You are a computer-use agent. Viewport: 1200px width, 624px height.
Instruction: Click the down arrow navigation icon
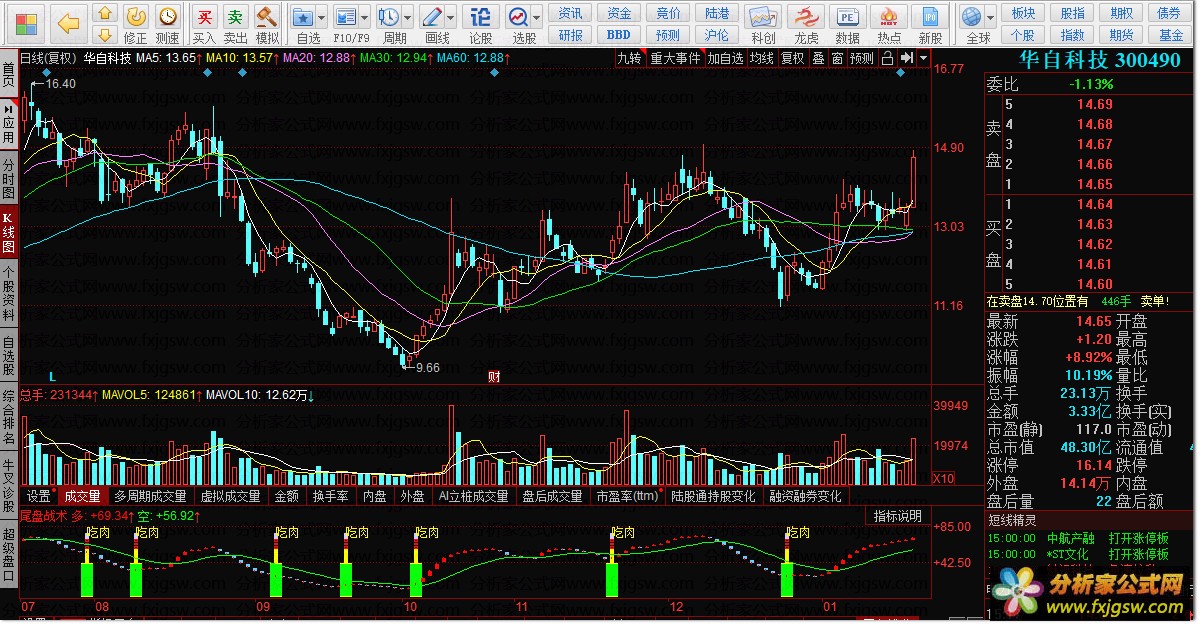(x=104, y=33)
